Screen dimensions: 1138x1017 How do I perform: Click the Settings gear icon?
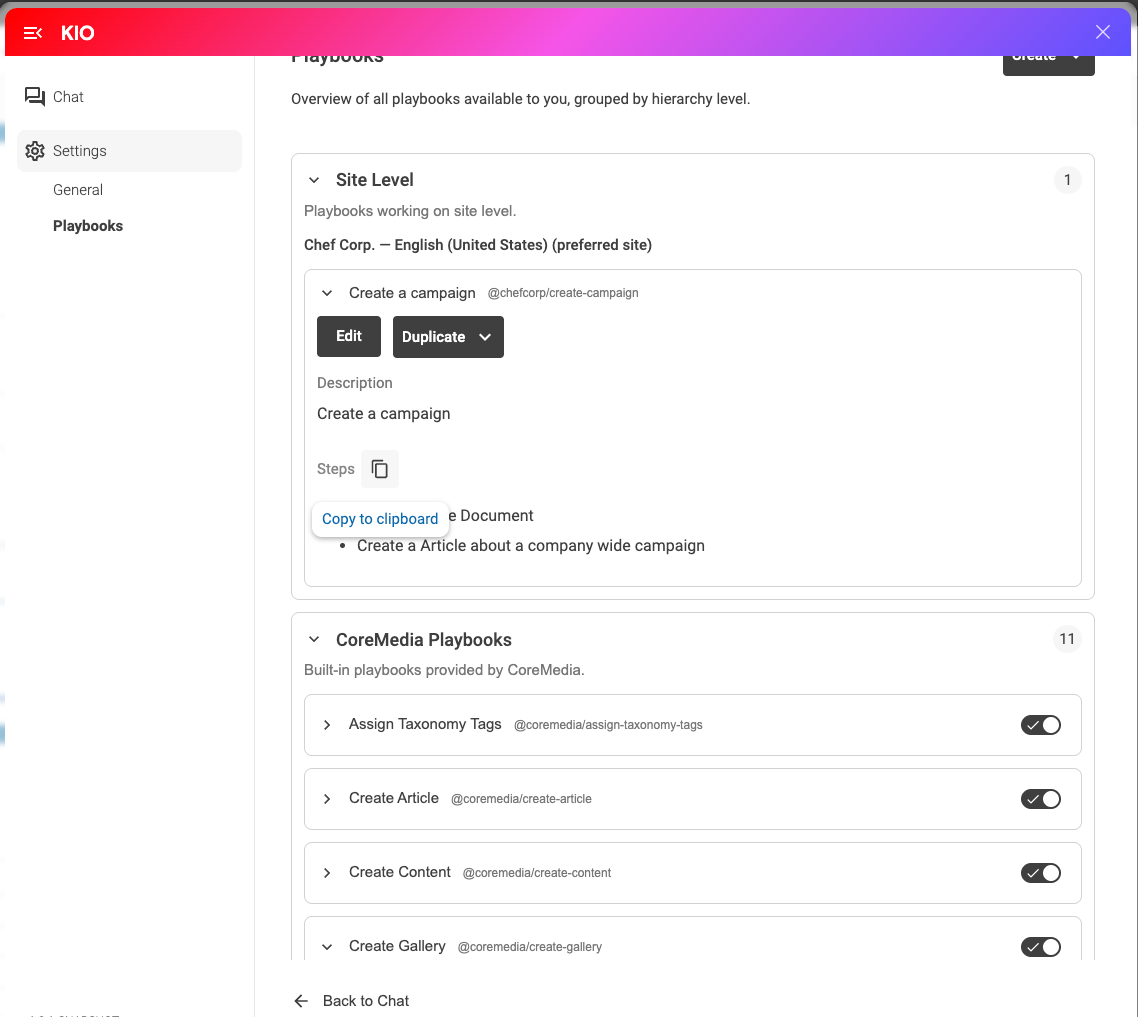coord(34,151)
